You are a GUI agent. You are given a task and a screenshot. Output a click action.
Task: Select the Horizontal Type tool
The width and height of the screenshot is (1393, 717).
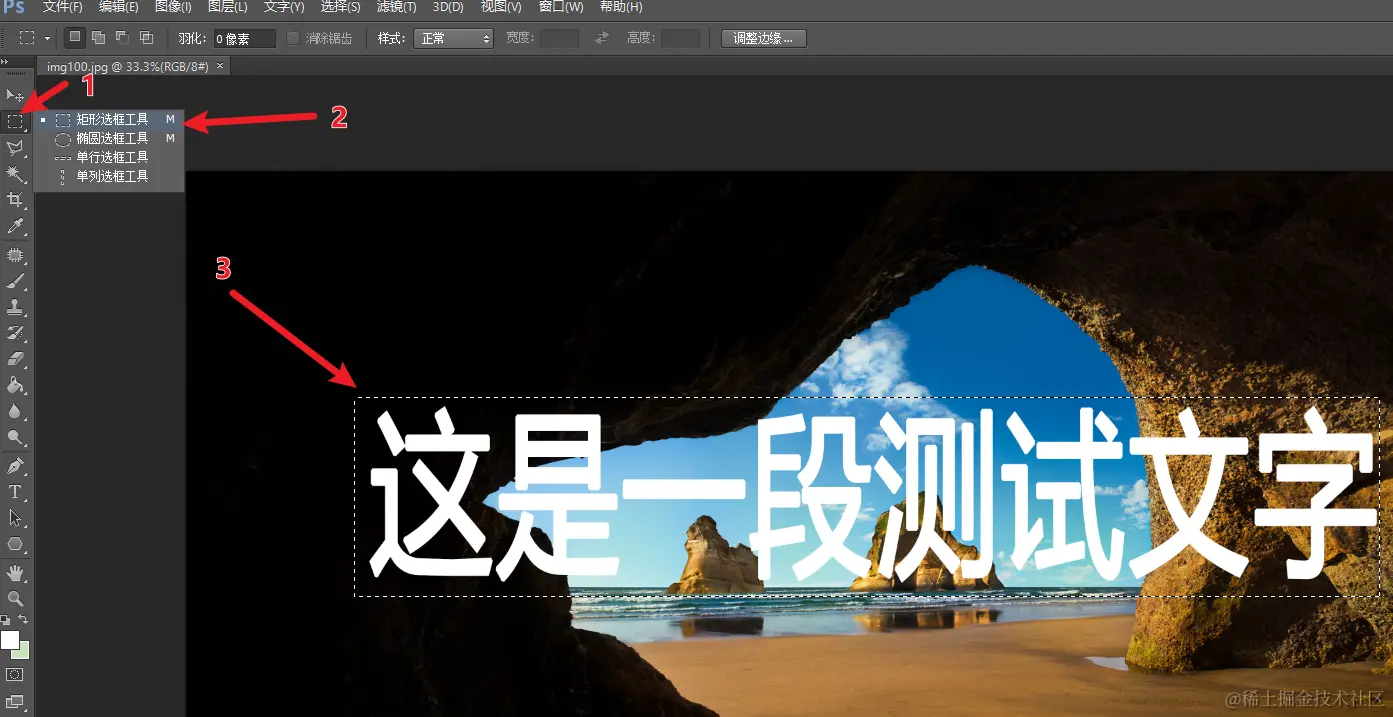point(14,492)
